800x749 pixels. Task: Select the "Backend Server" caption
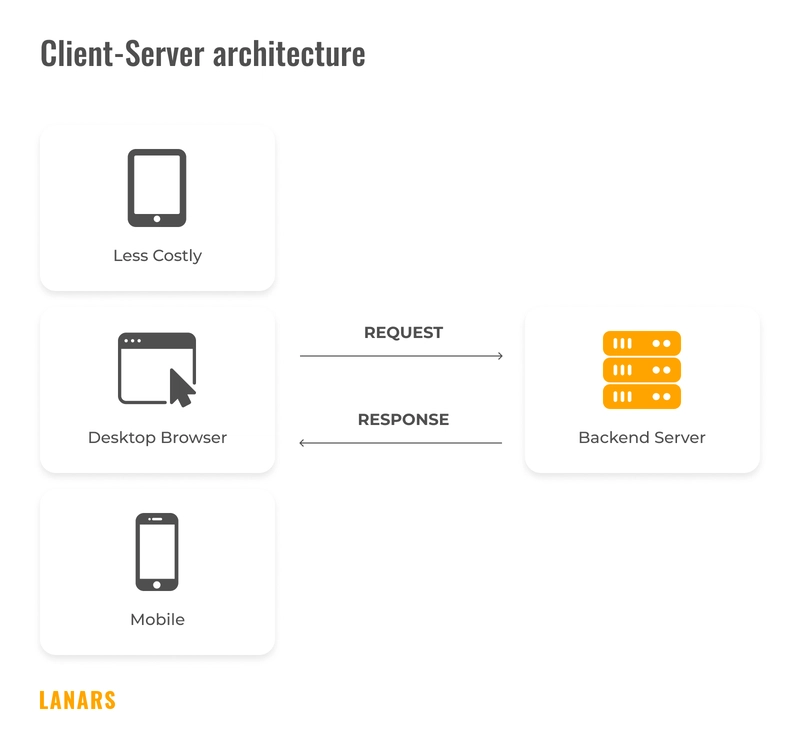tap(641, 438)
